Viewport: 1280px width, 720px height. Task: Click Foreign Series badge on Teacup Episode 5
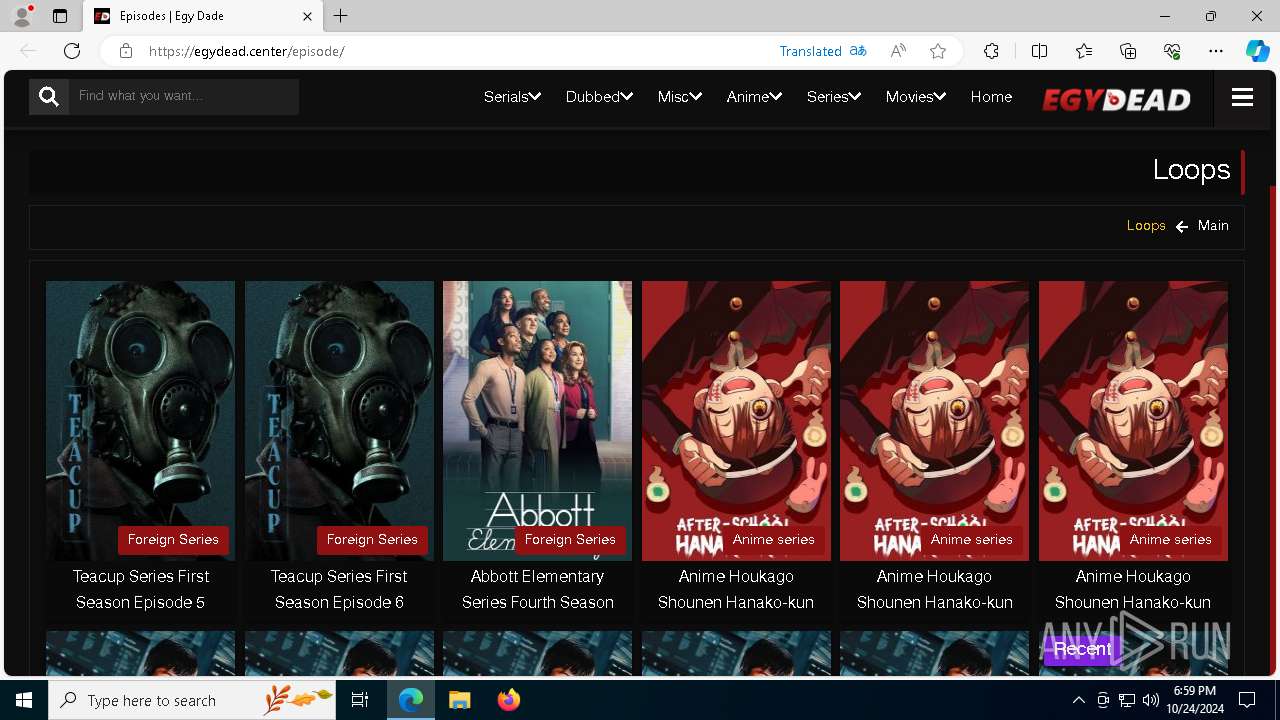point(173,540)
